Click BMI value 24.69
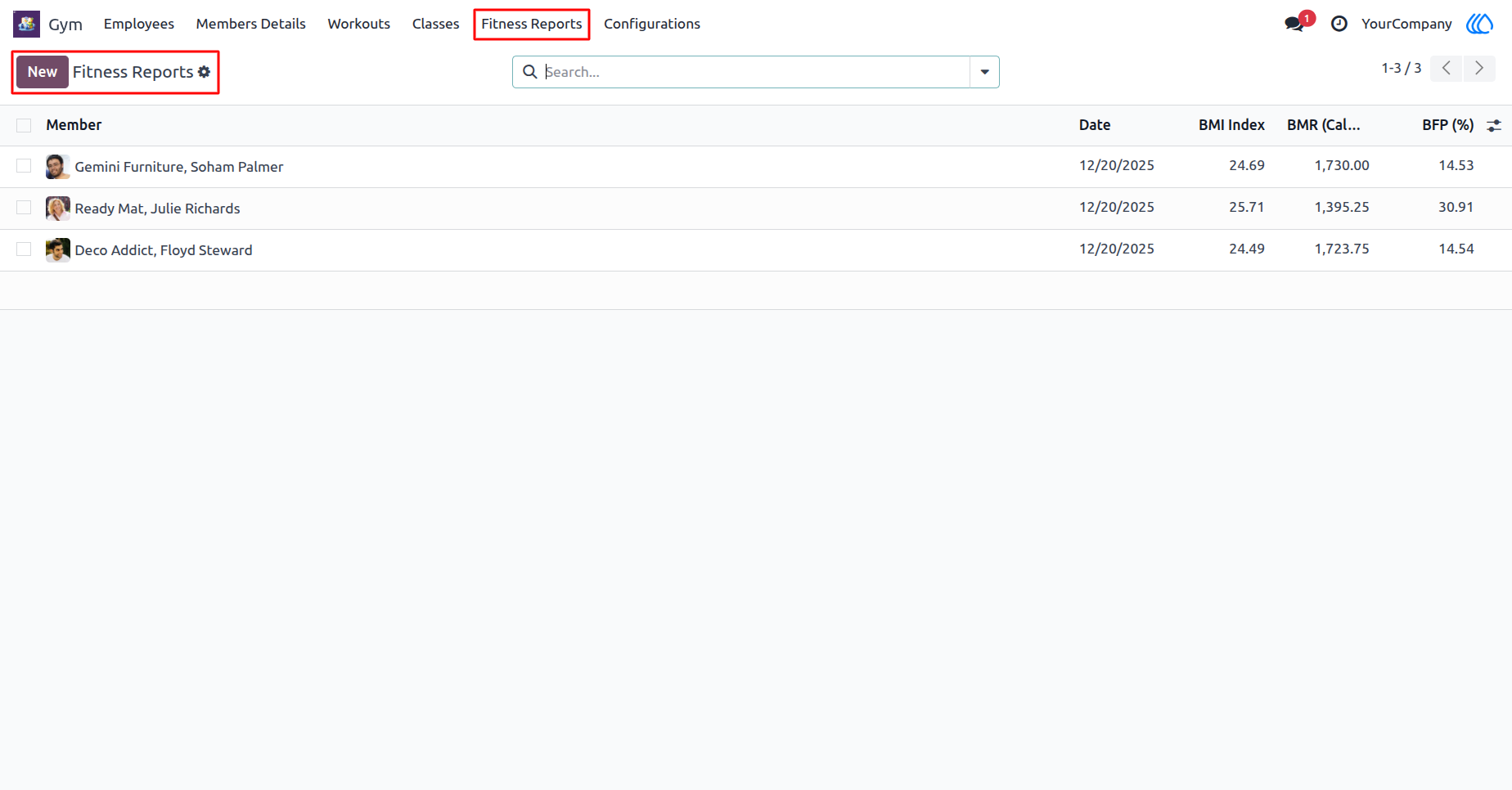The height and width of the screenshot is (790, 1512). pos(1247,165)
